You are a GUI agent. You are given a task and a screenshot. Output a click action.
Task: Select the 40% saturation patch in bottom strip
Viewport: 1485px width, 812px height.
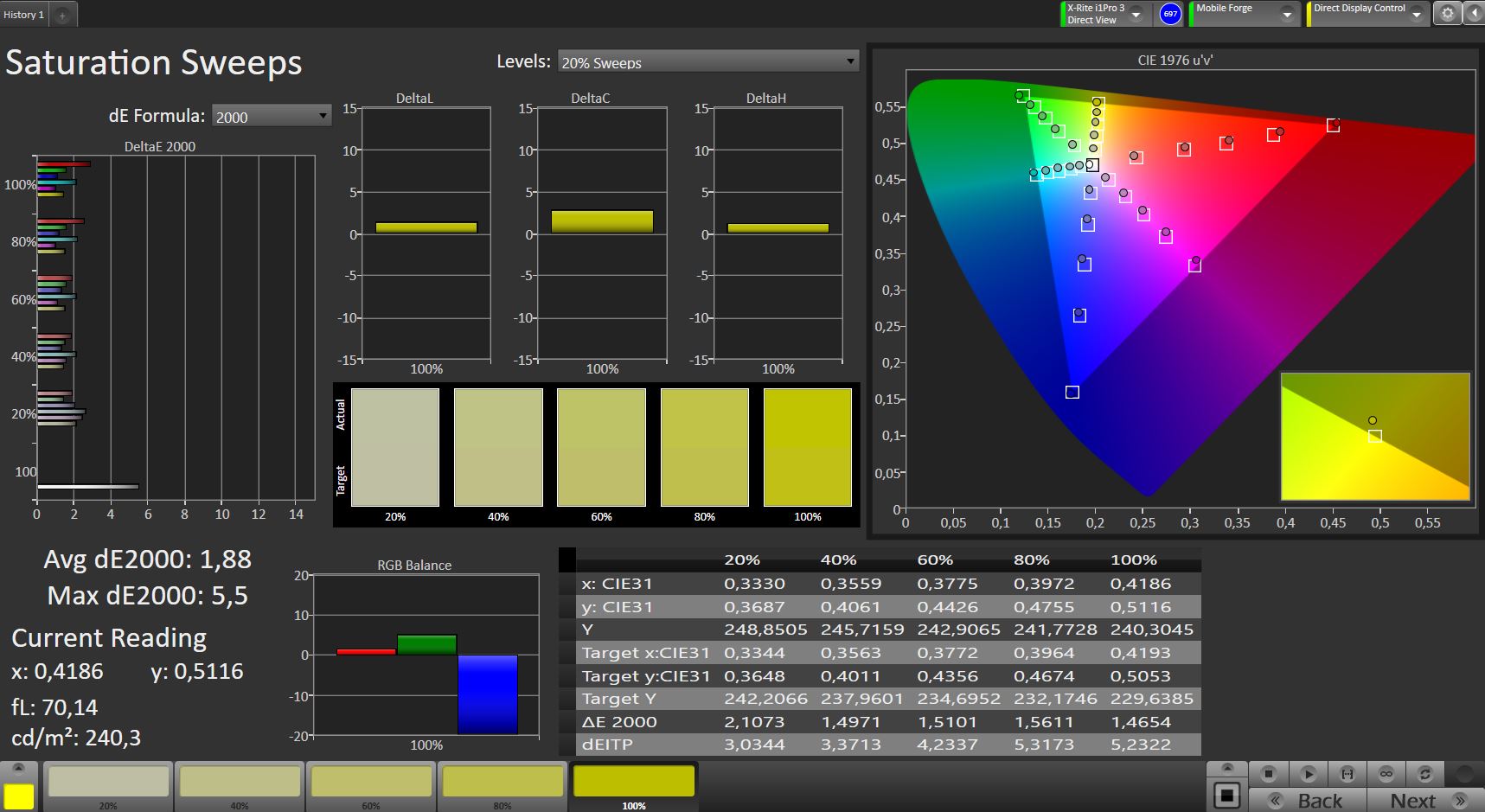tap(240, 783)
